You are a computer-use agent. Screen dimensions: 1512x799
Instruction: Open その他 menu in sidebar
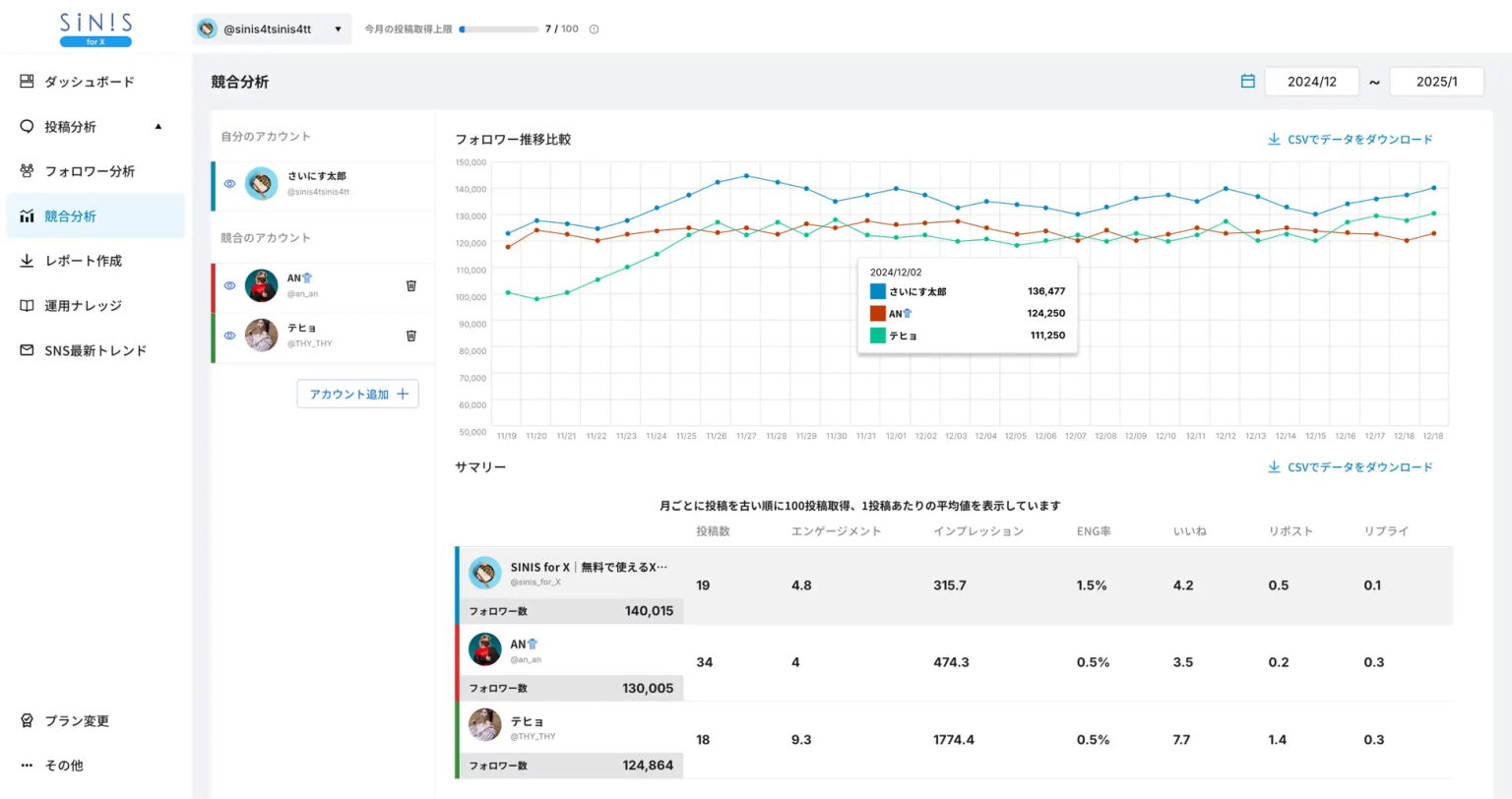(64, 766)
